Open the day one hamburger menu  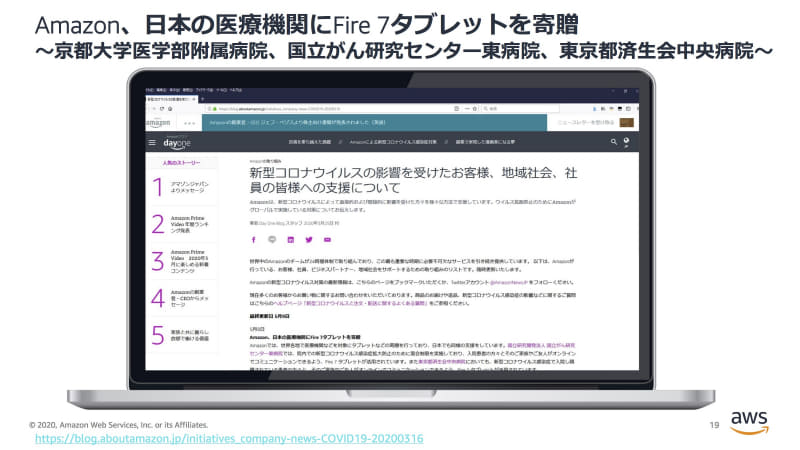152,142
